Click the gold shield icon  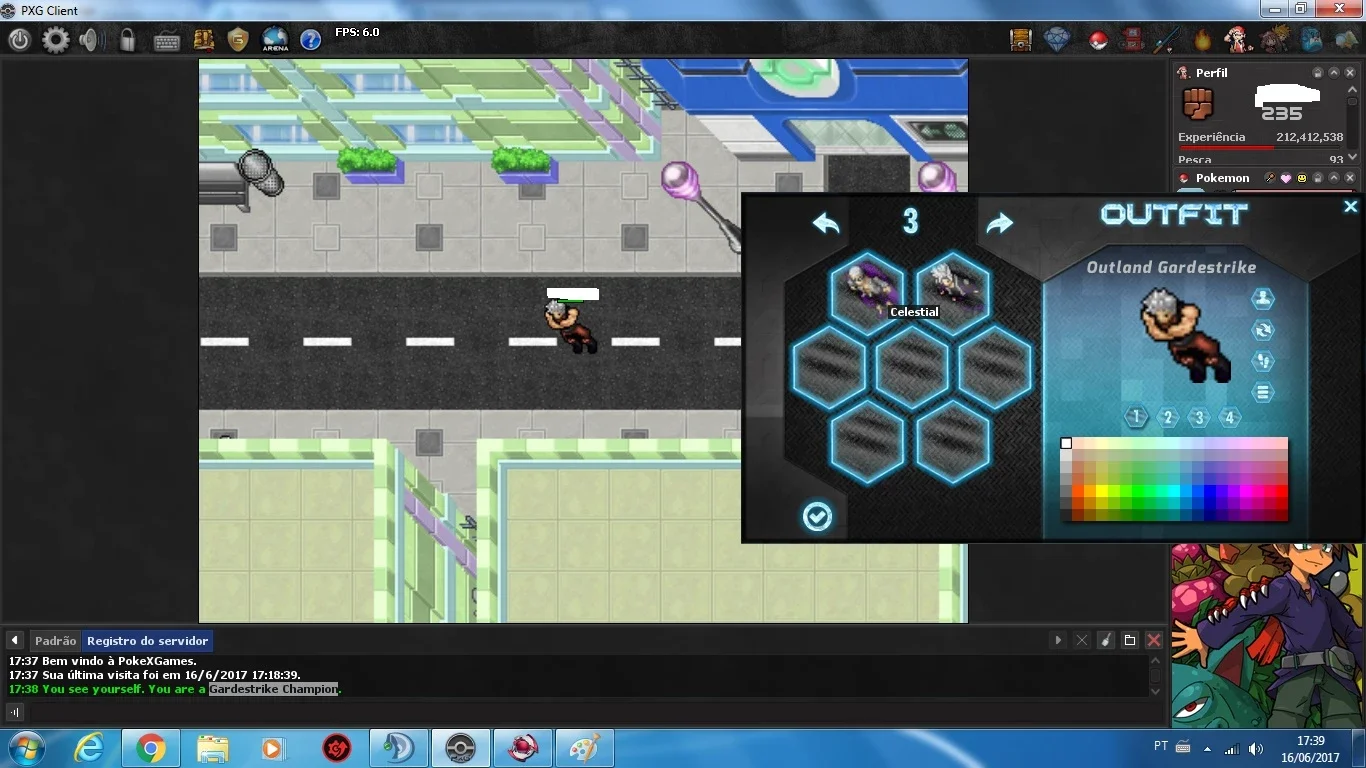point(238,40)
